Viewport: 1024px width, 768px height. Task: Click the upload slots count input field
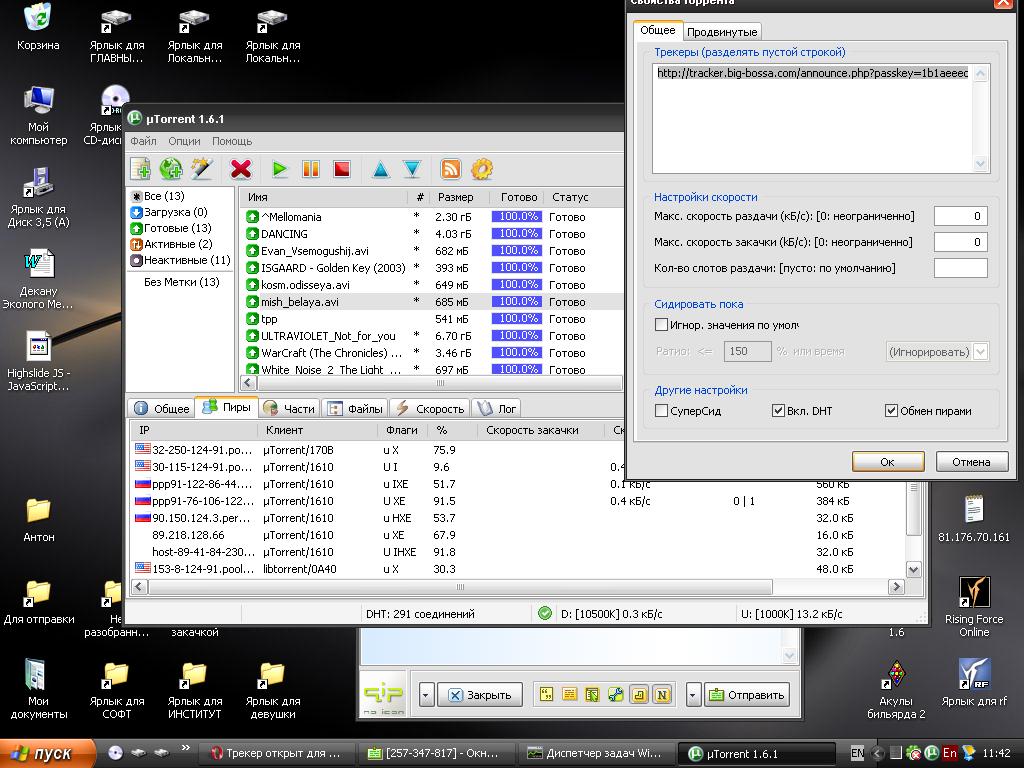961,268
